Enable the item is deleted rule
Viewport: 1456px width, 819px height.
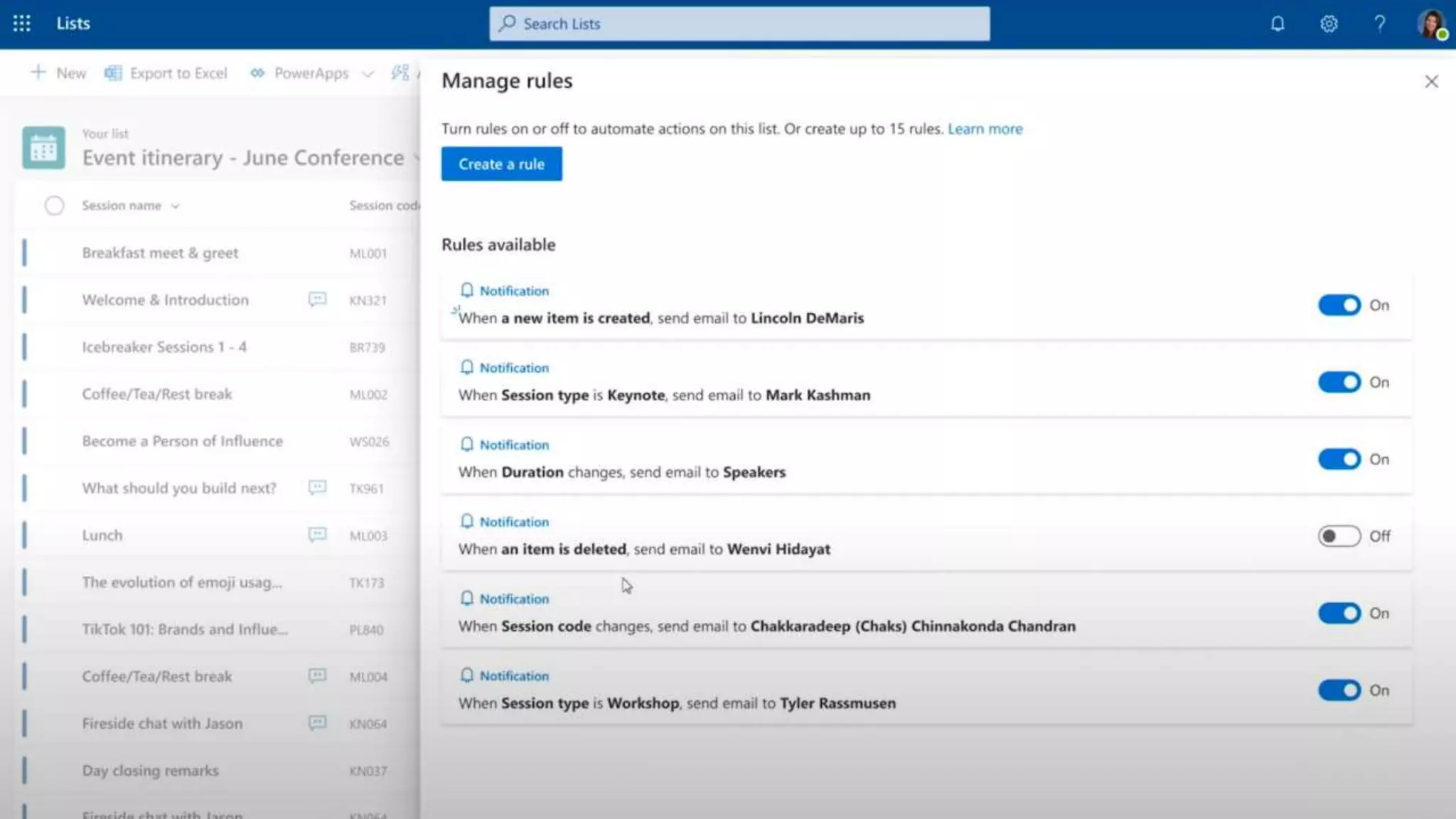pos(1339,536)
